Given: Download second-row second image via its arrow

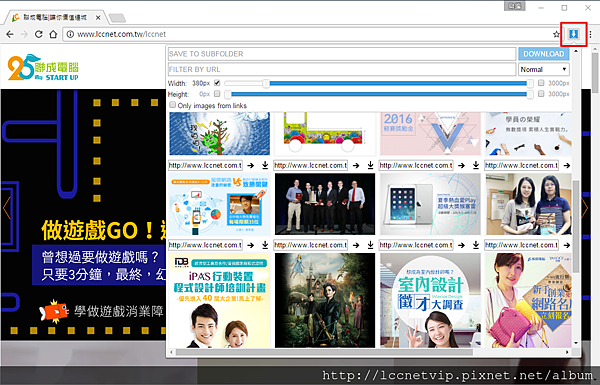Looking at the screenshot, I should coord(370,245).
